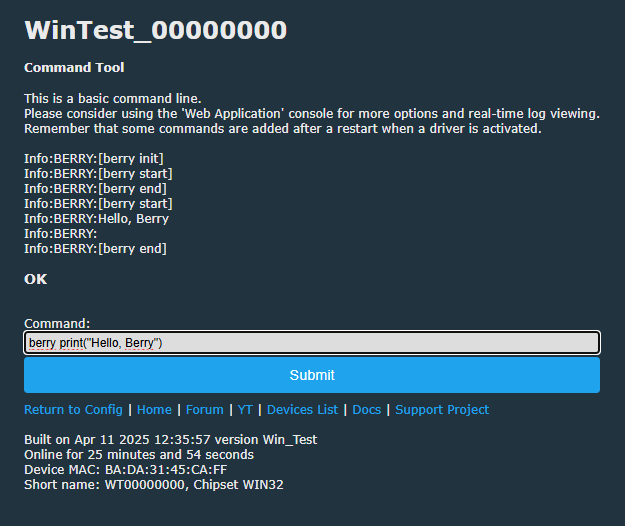Click the 'Online for 25 minutes' uptime line
The height and width of the screenshot is (526, 625).
tap(139, 455)
